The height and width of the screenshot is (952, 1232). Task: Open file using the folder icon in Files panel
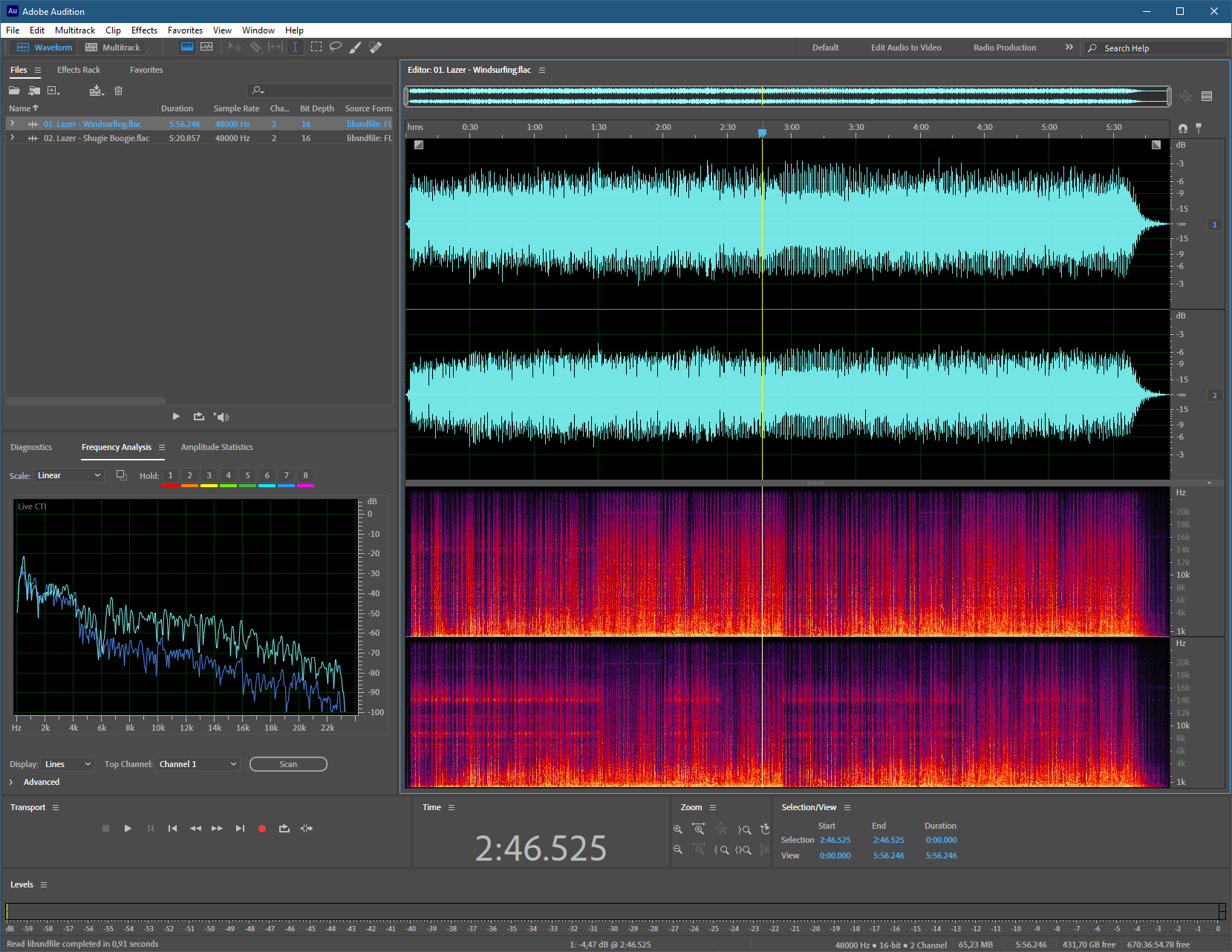click(x=14, y=91)
